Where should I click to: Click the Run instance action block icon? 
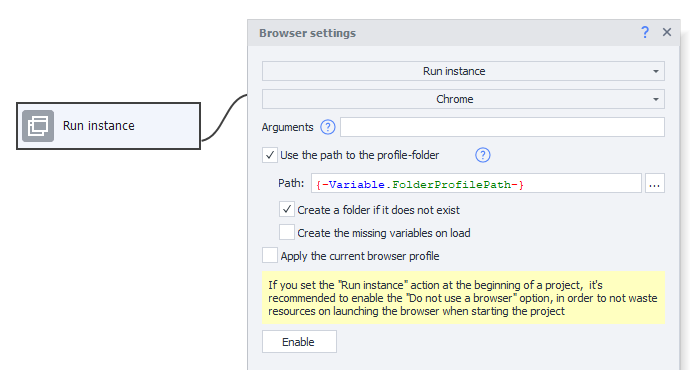[38, 126]
